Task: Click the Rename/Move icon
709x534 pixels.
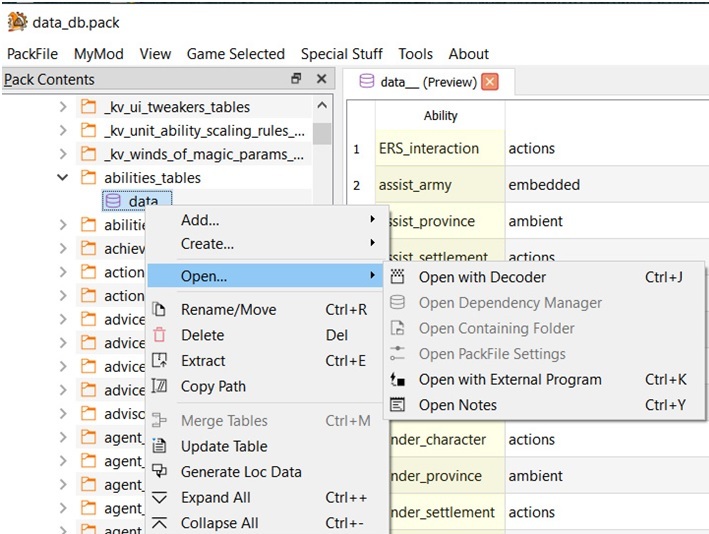Action: coord(159,310)
